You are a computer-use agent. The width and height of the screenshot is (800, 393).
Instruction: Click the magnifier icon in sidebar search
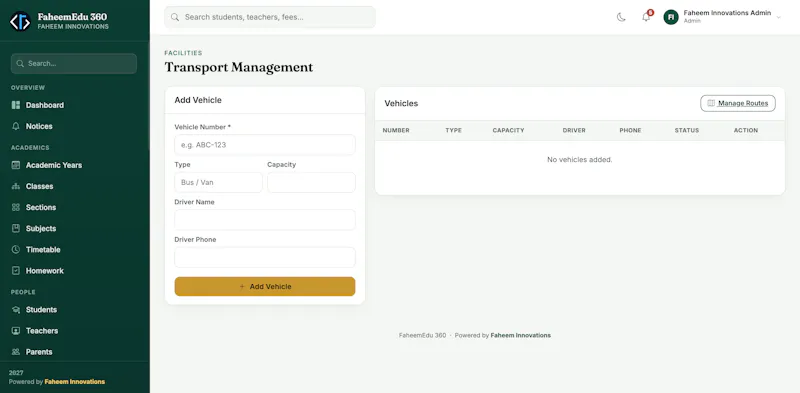[20, 64]
